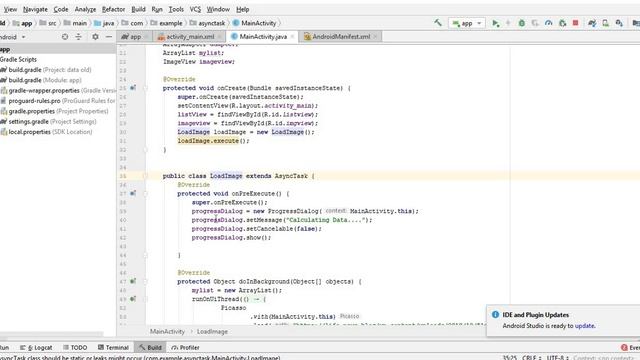Click gutter icon beside runOnUiThread line
This screenshot has width=640, height=360.
click(133, 299)
